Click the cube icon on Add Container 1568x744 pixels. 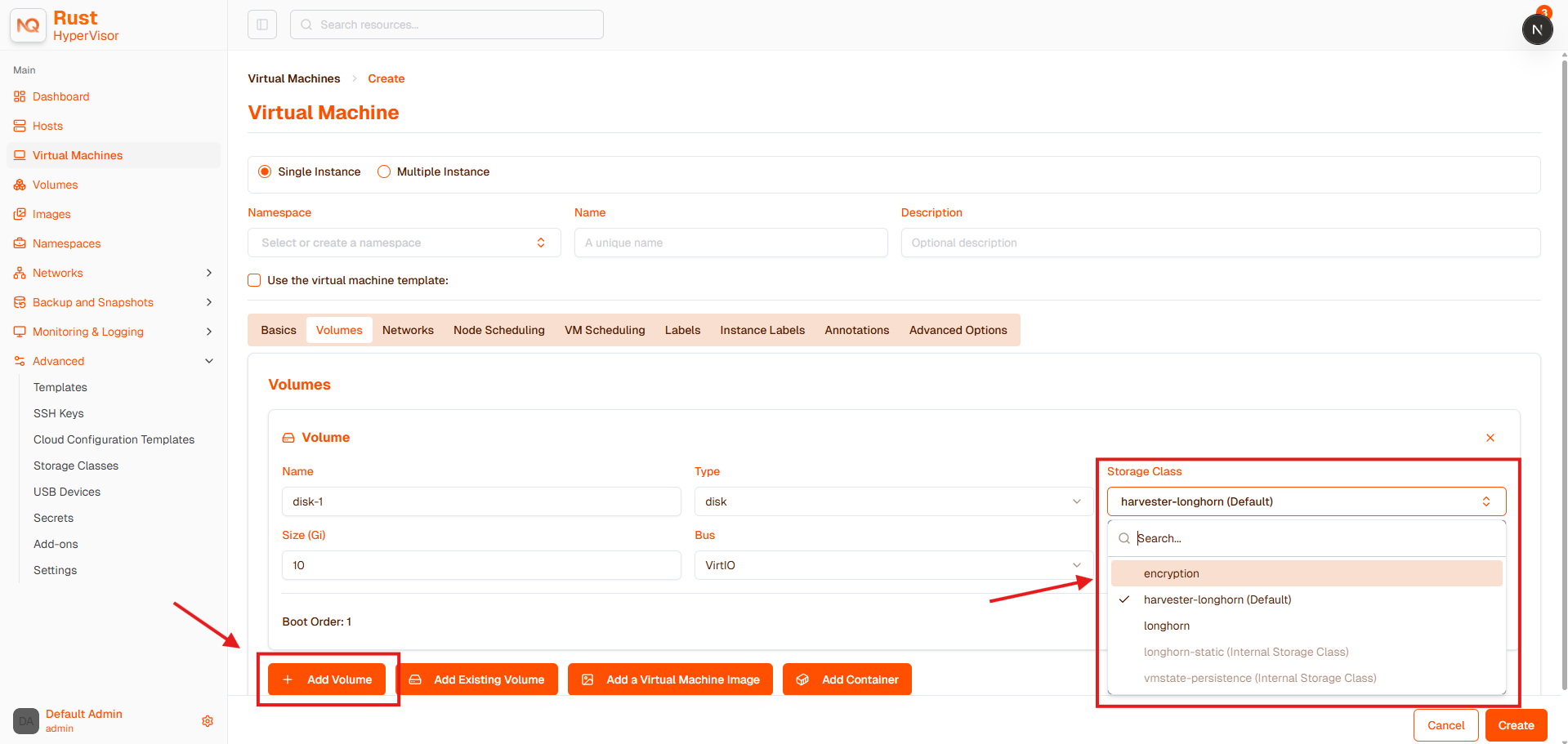(802, 679)
